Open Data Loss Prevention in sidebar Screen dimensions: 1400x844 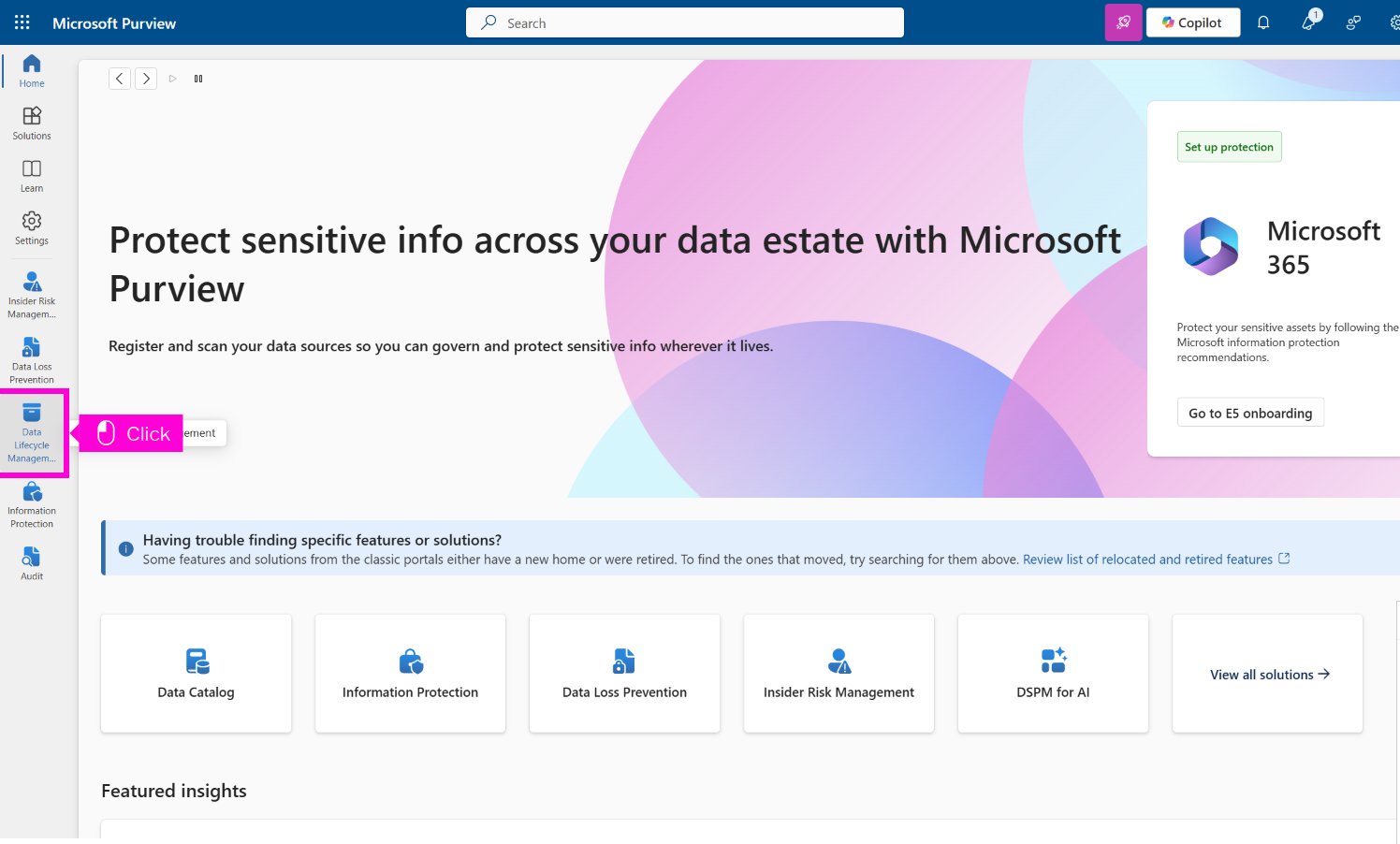coord(32,359)
